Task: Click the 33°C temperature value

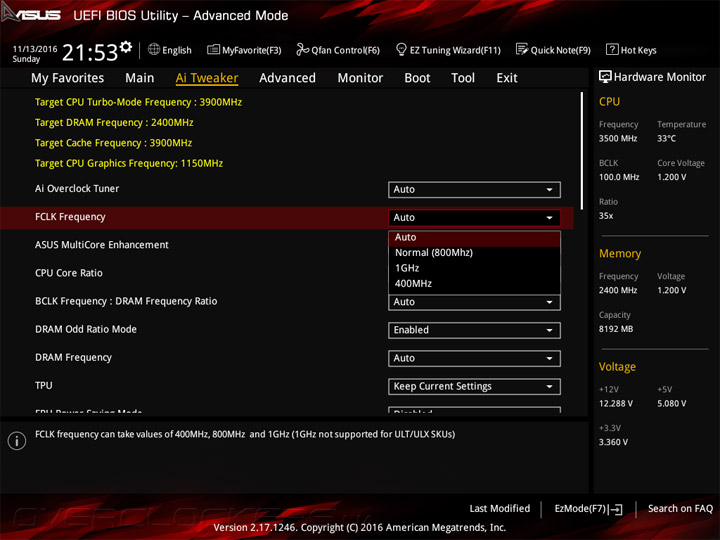Action: (666, 138)
